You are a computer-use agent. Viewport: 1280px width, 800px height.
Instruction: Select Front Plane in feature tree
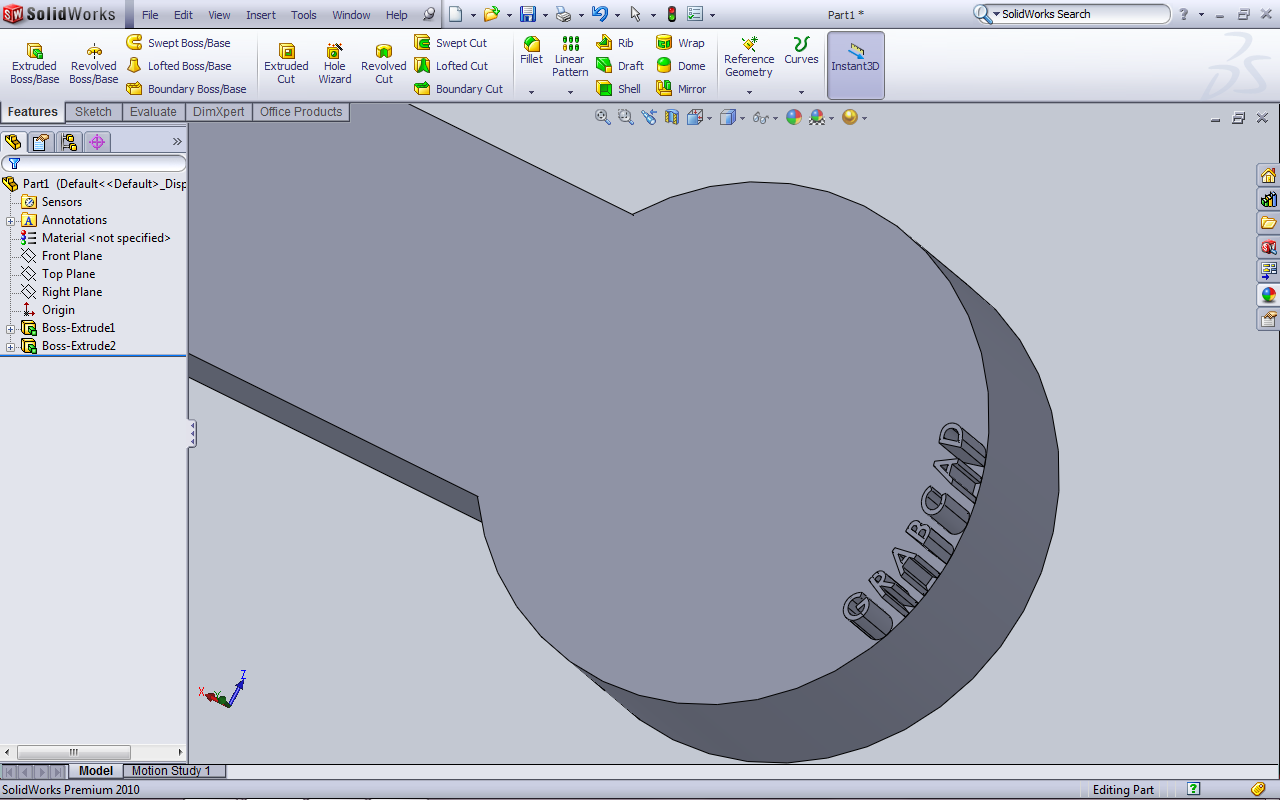click(71, 256)
